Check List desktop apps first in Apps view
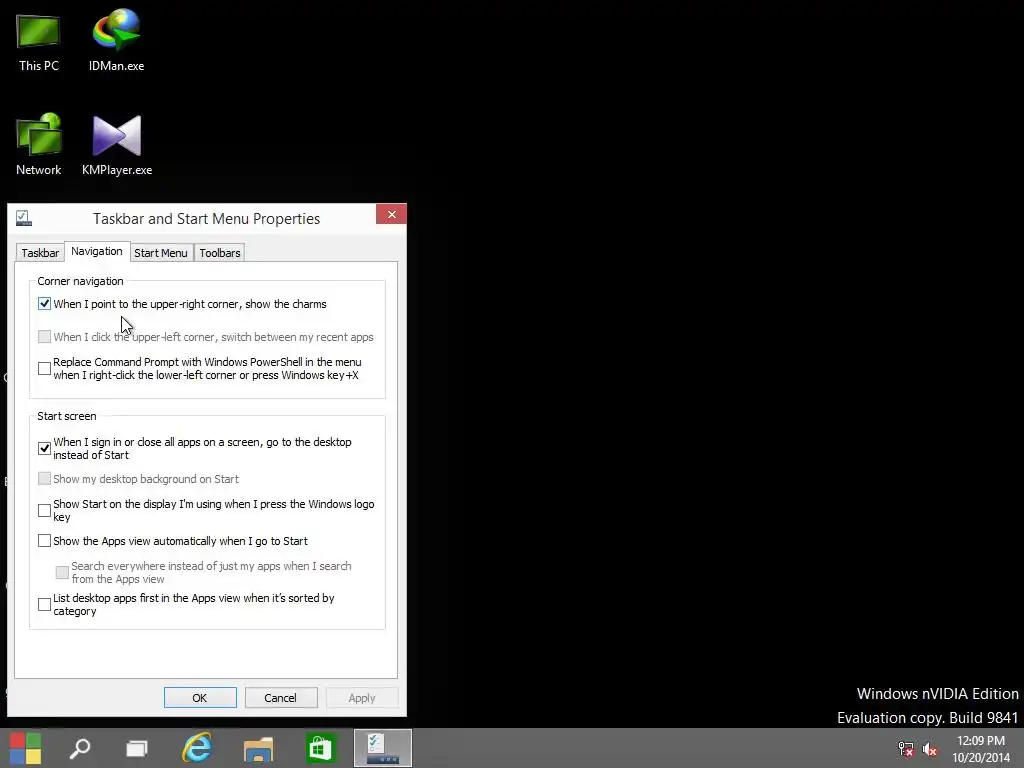 pos(44,604)
